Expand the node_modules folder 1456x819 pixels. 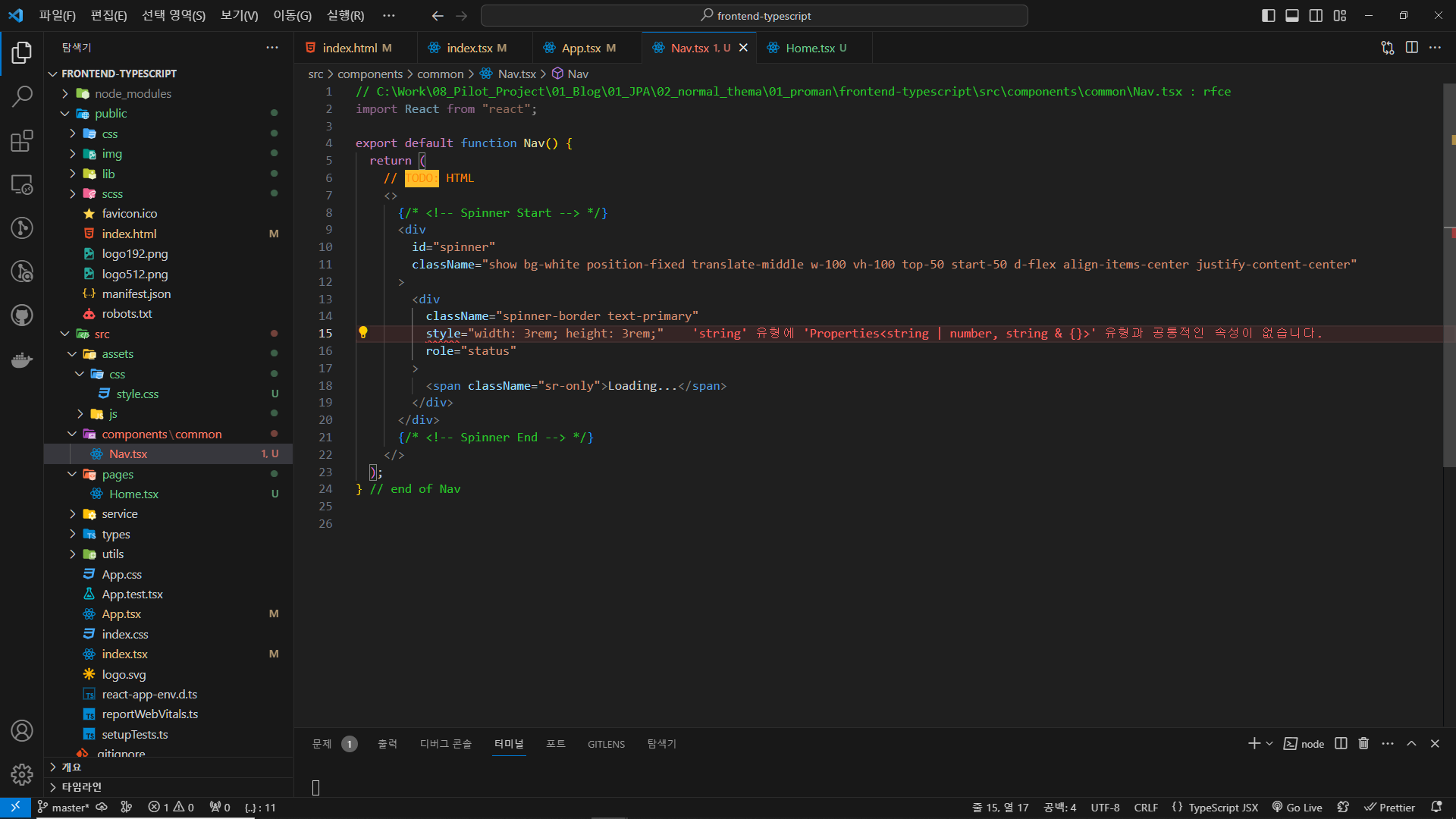(x=133, y=93)
